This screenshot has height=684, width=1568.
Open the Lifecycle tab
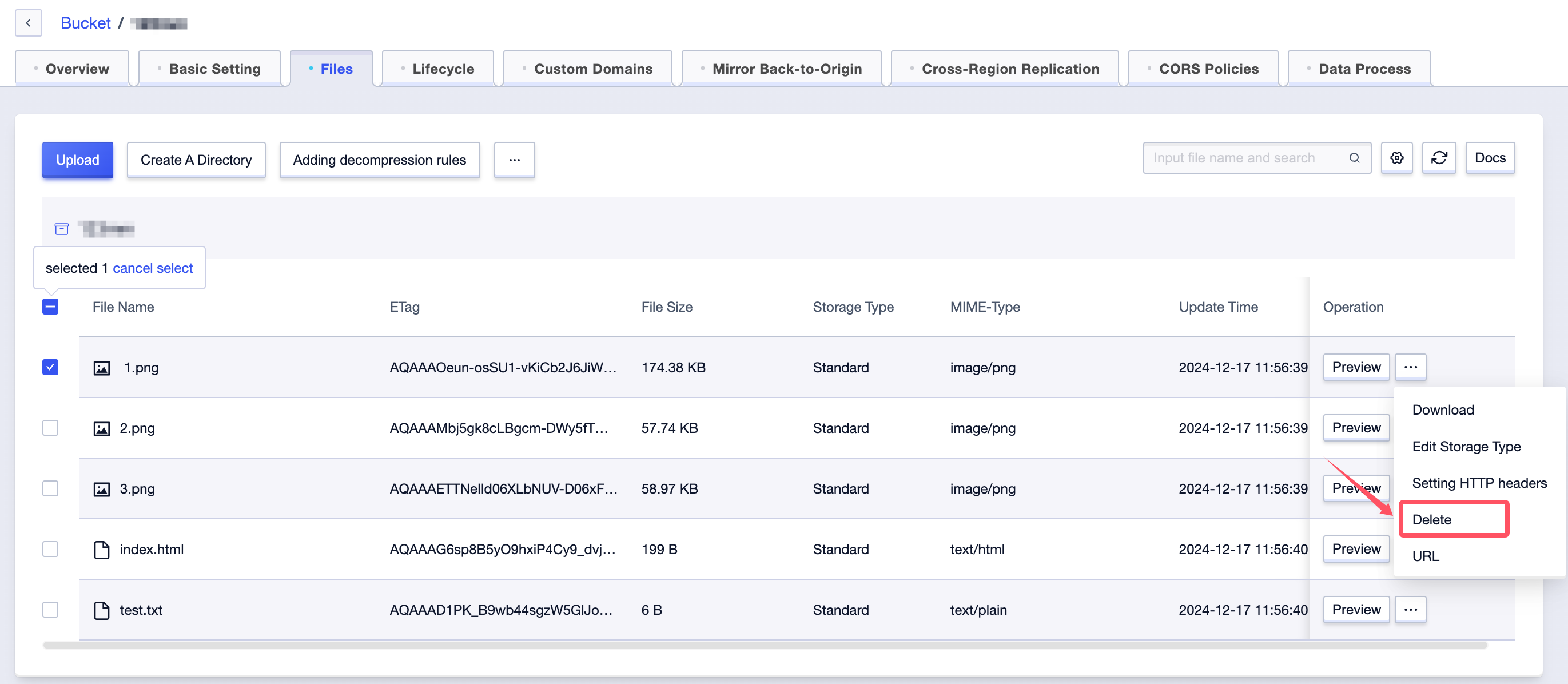coord(437,69)
